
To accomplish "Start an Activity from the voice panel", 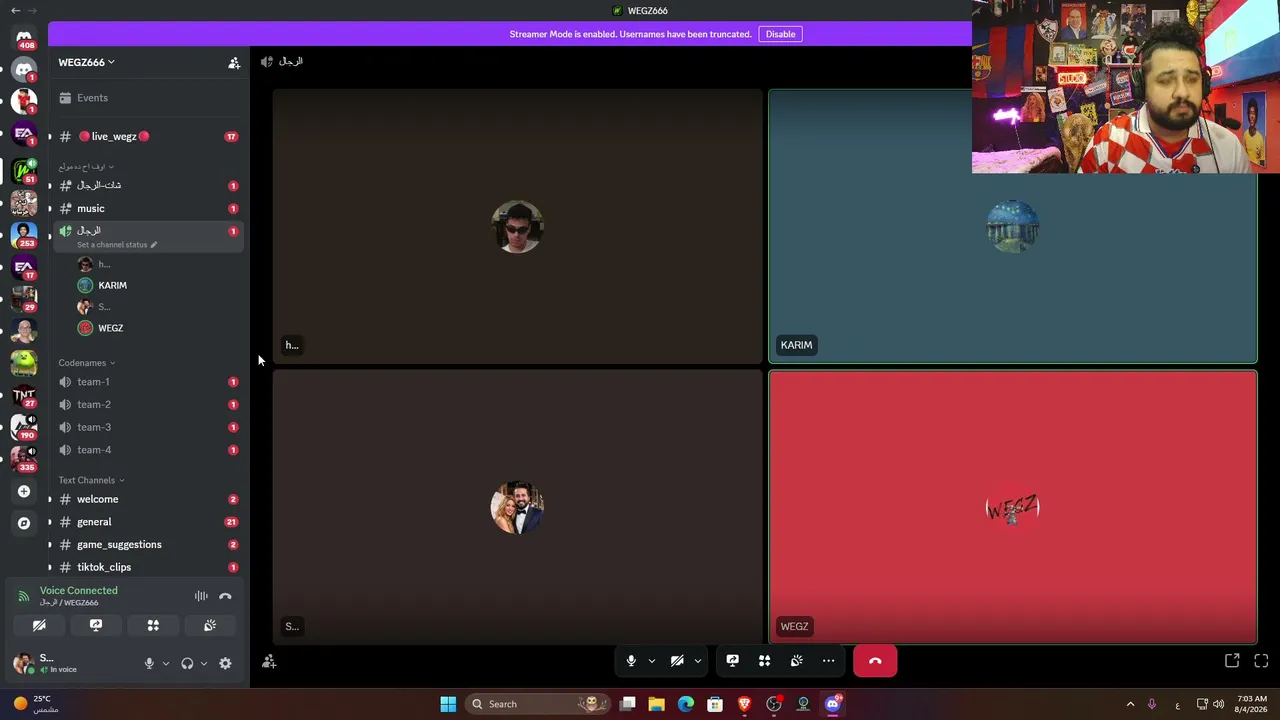I will [153, 625].
